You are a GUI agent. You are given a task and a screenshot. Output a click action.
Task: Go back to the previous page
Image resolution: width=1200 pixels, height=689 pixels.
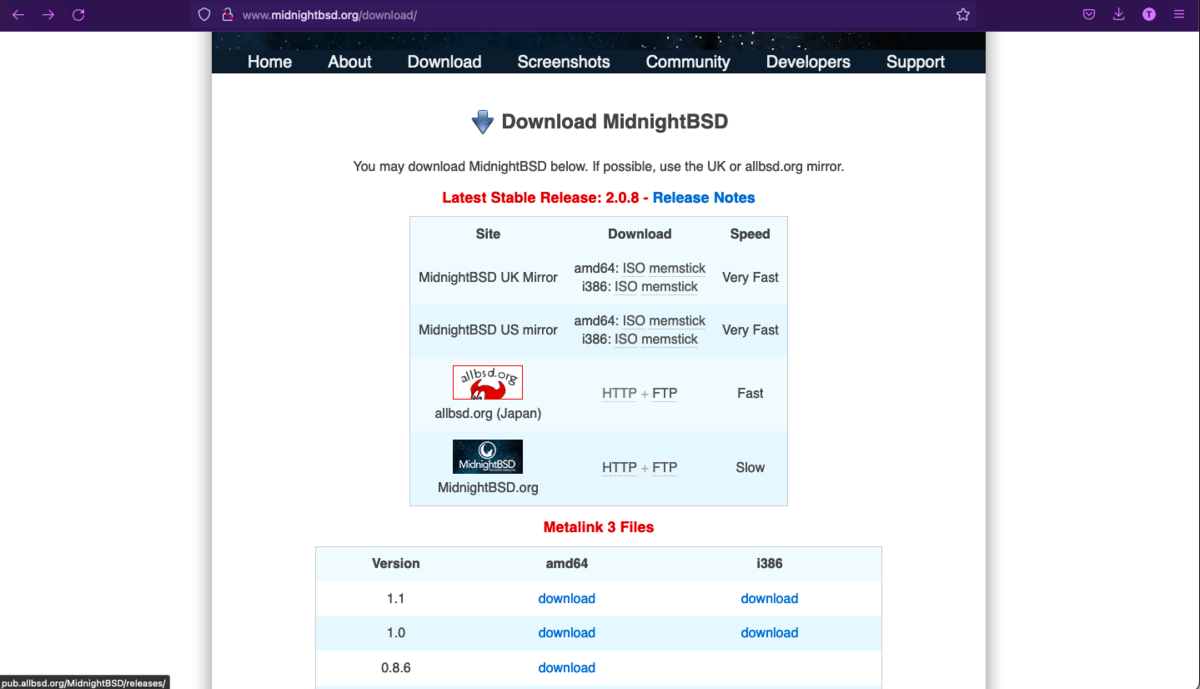coord(20,15)
